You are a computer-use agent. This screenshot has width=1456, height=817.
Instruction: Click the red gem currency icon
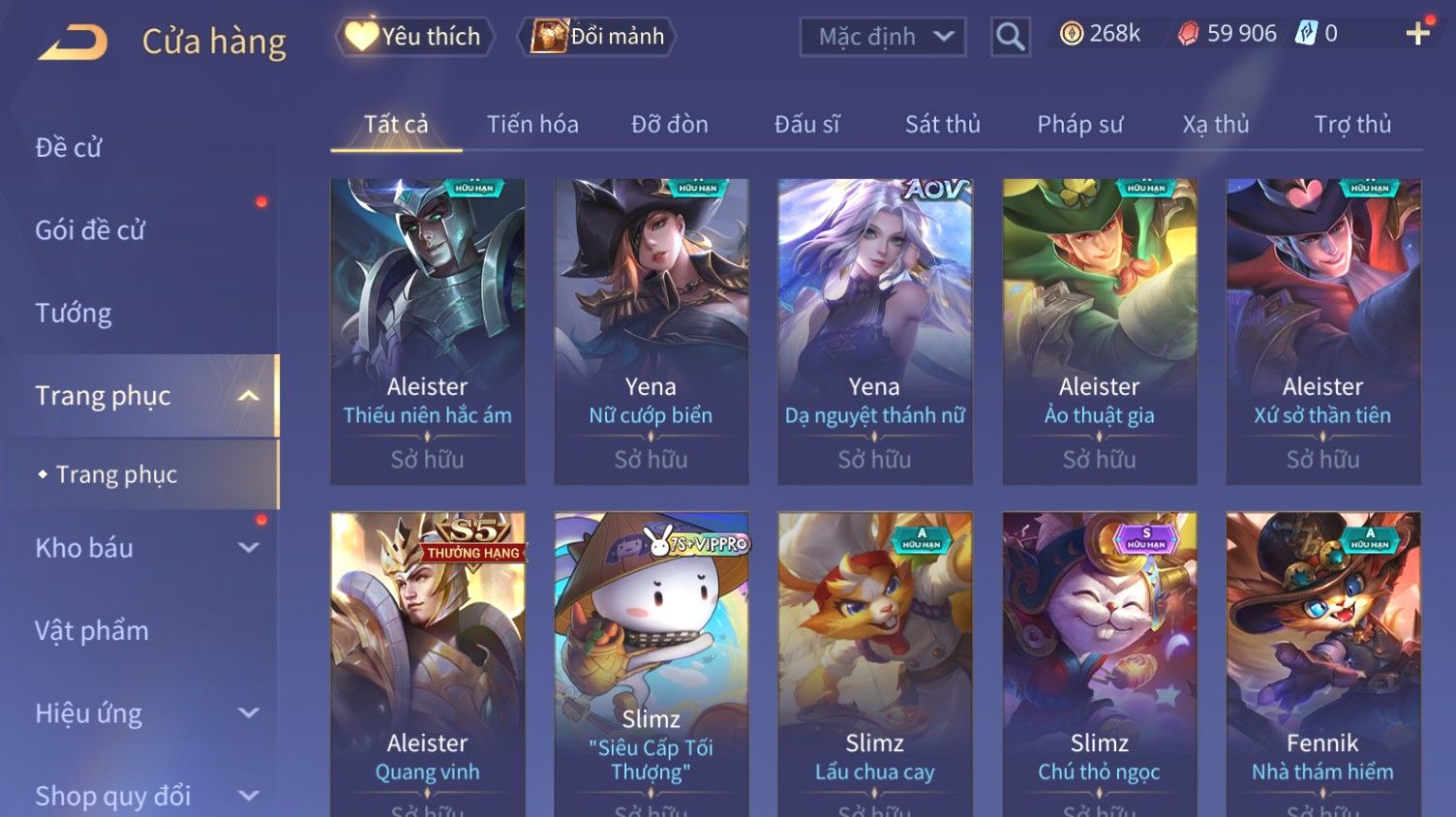tap(1188, 34)
